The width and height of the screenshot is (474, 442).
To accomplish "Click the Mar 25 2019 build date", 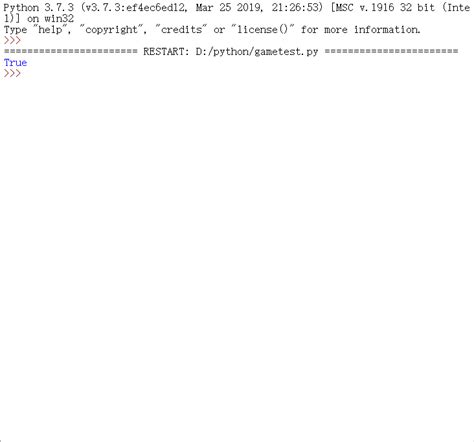I will pos(225,7).
